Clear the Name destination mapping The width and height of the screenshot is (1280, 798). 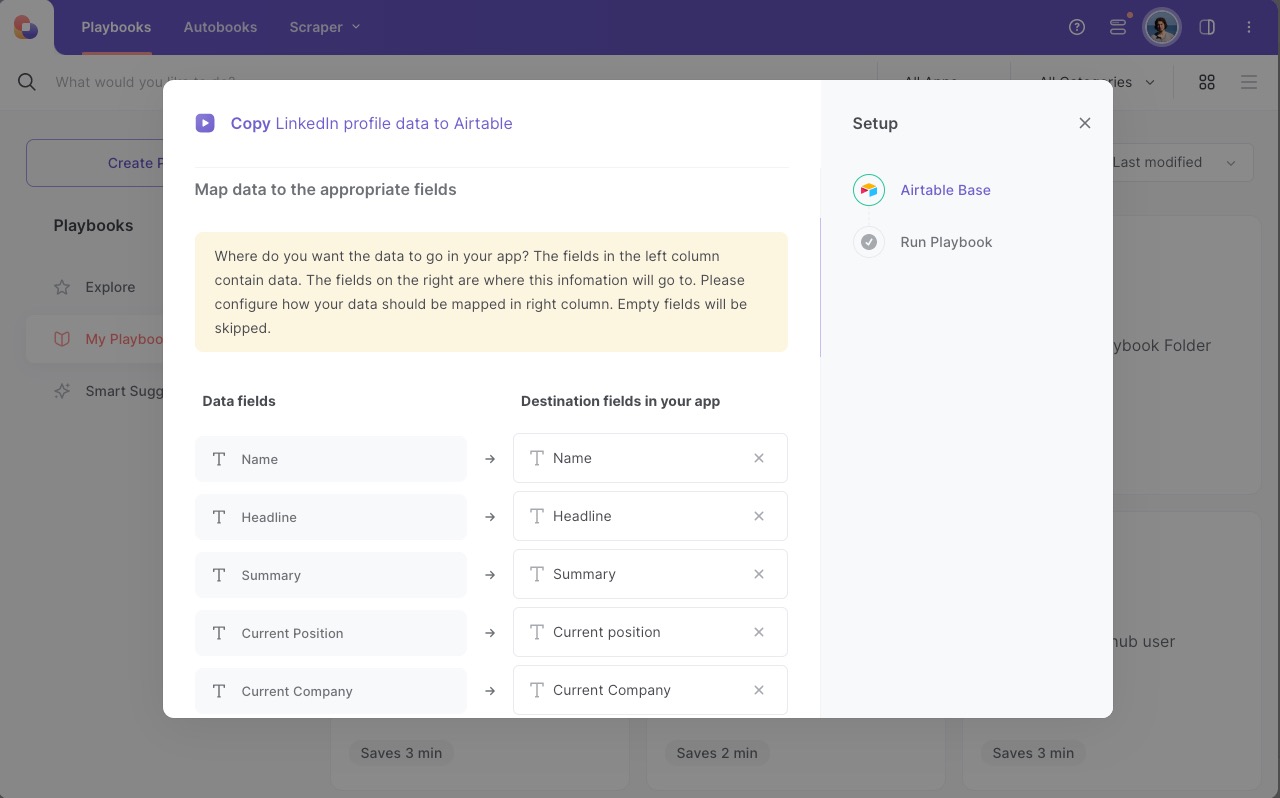(x=759, y=458)
